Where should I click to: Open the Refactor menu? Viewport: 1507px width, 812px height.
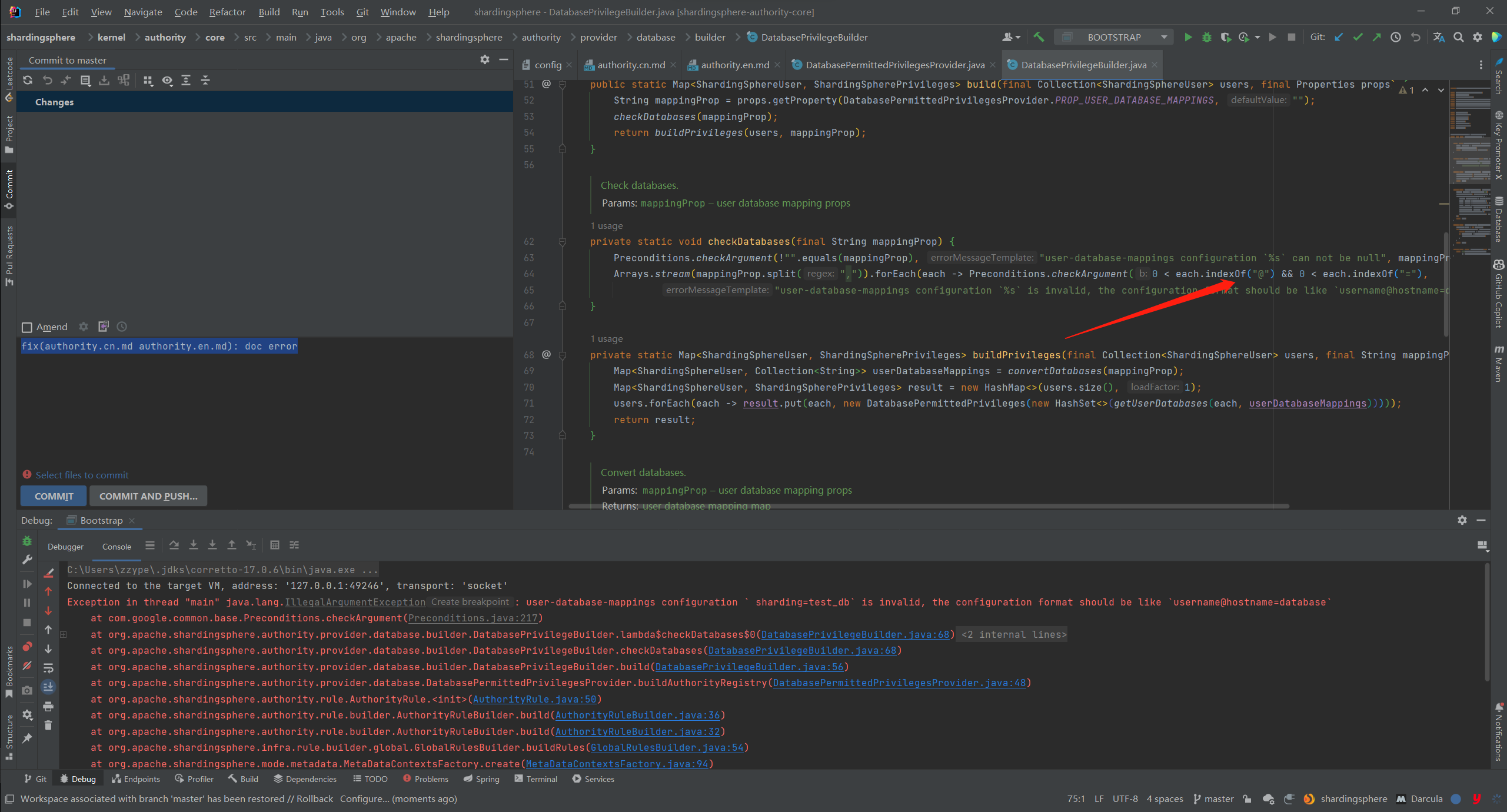click(x=227, y=12)
